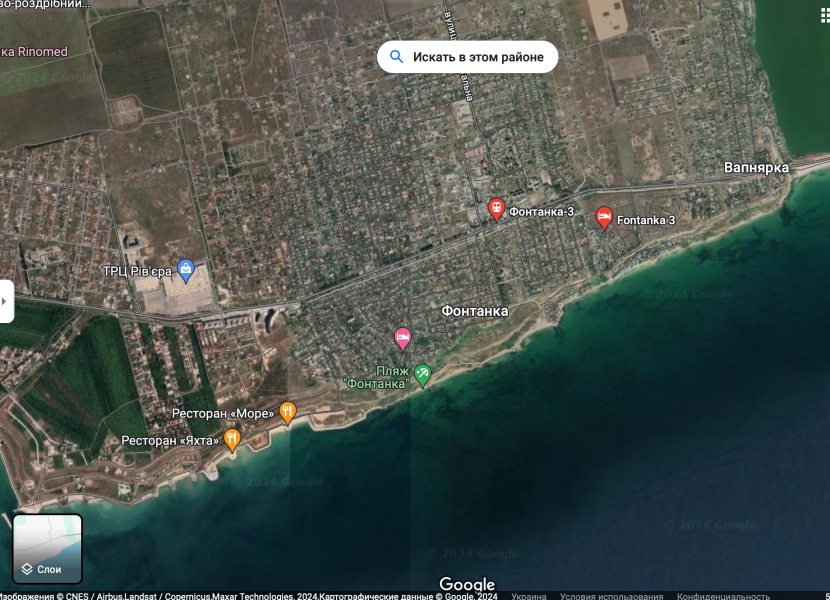Click the Google logo at the bottom
Viewport: 830px width, 600px height.
click(467, 584)
